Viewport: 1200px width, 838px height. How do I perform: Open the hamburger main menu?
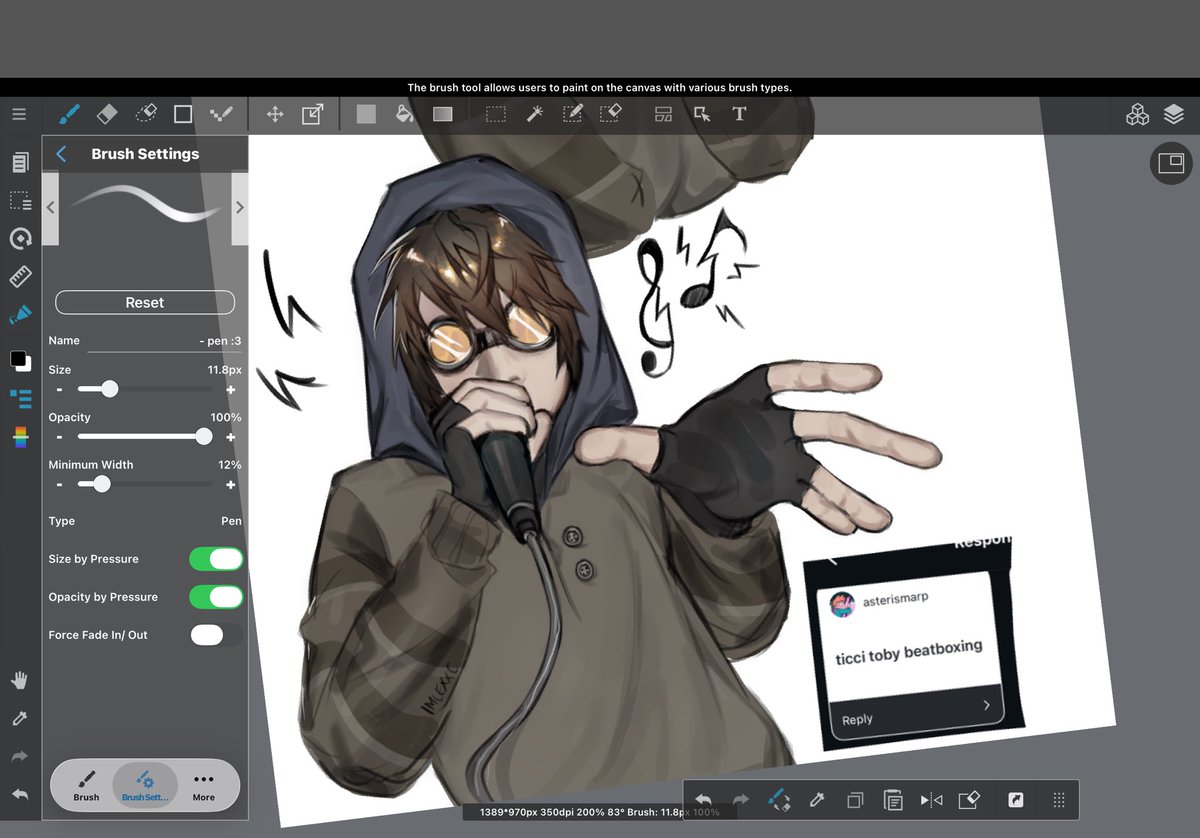click(x=19, y=114)
